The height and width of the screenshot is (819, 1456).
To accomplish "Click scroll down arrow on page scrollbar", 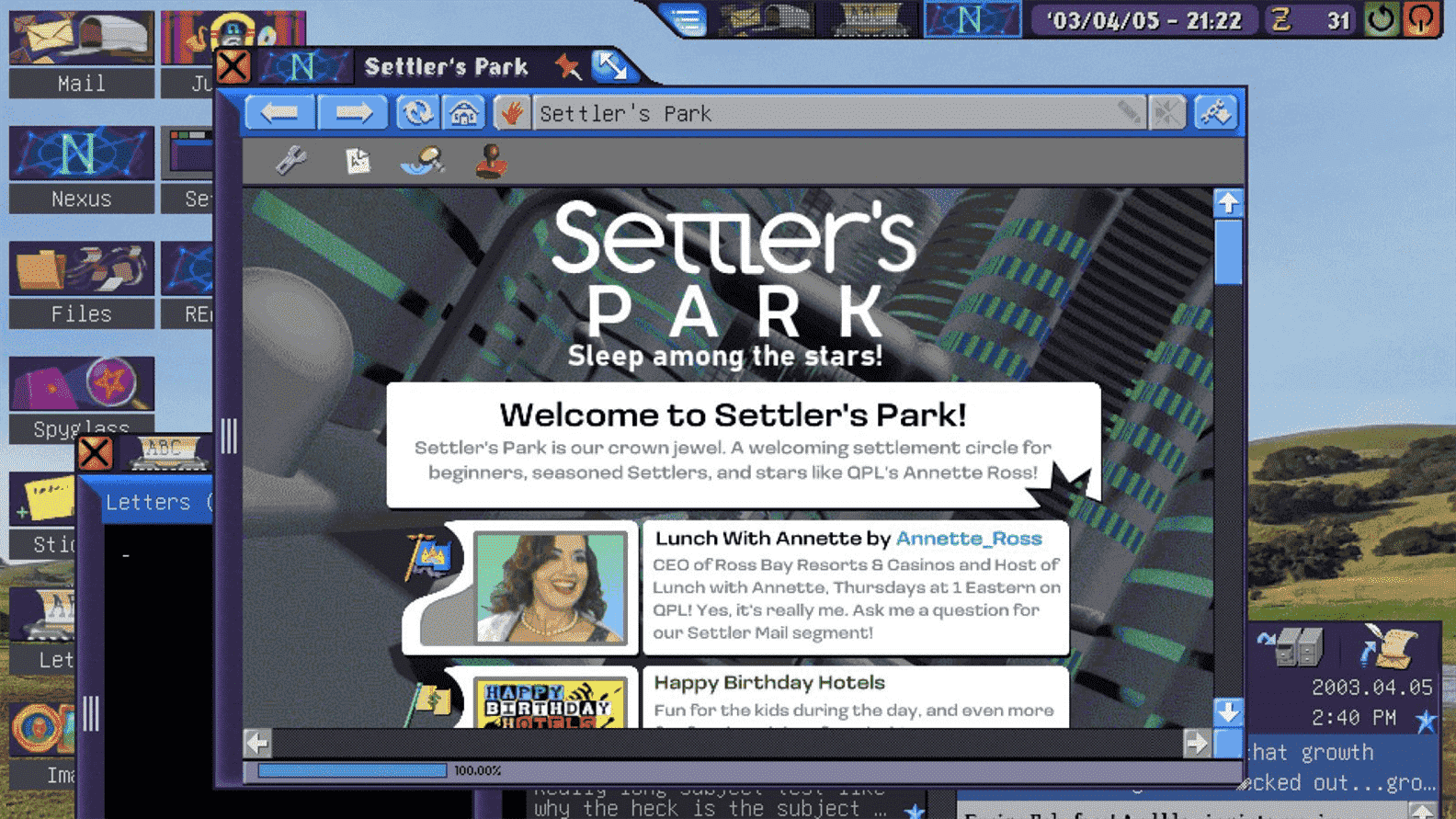I will pyautogui.click(x=1228, y=711).
